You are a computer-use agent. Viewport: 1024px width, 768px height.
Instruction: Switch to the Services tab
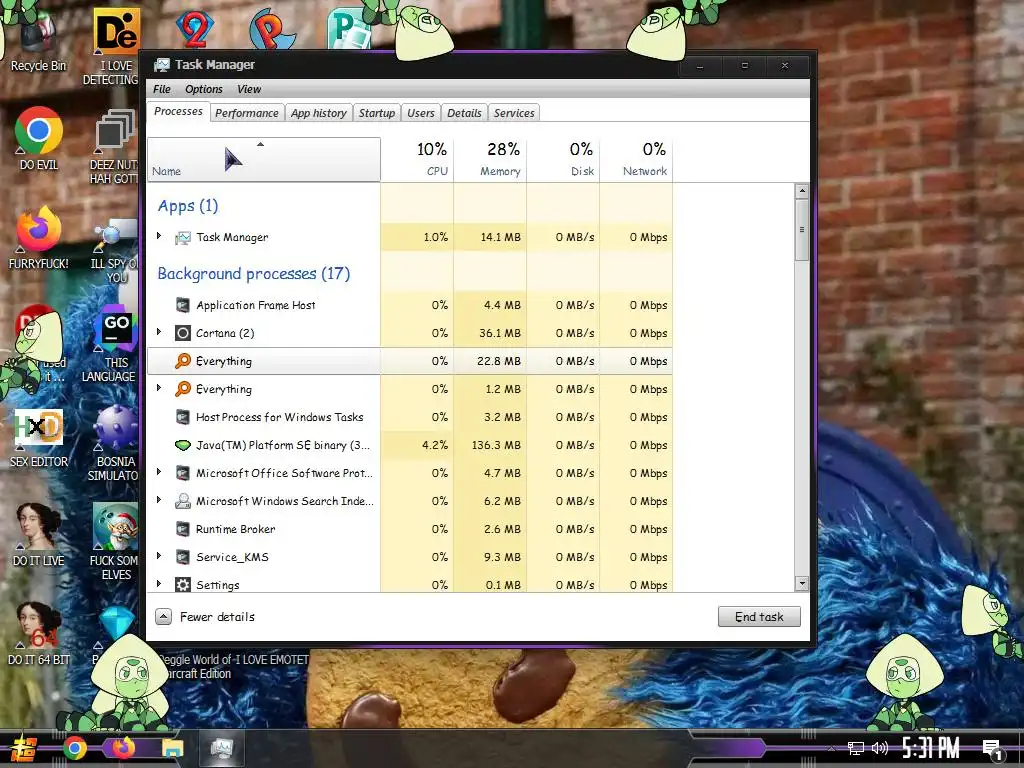click(x=514, y=113)
